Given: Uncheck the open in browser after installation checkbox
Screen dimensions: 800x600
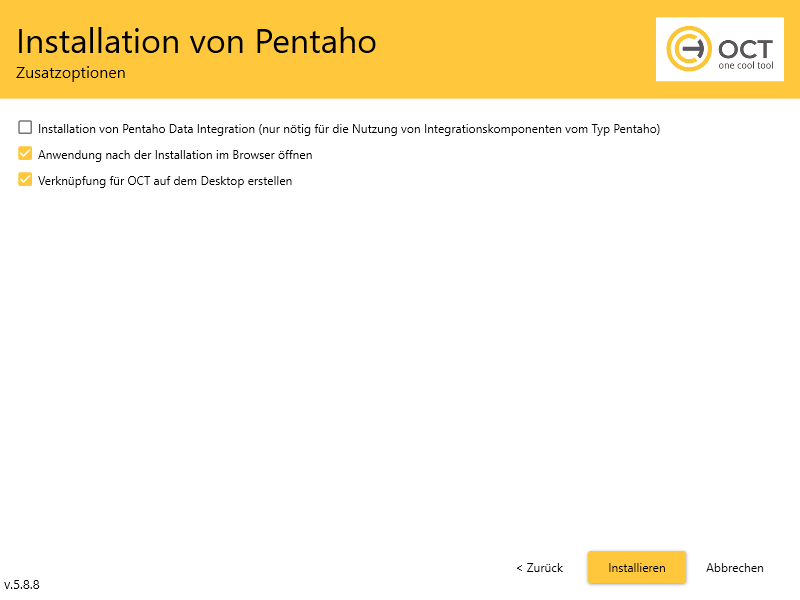Looking at the screenshot, I should click(25, 155).
